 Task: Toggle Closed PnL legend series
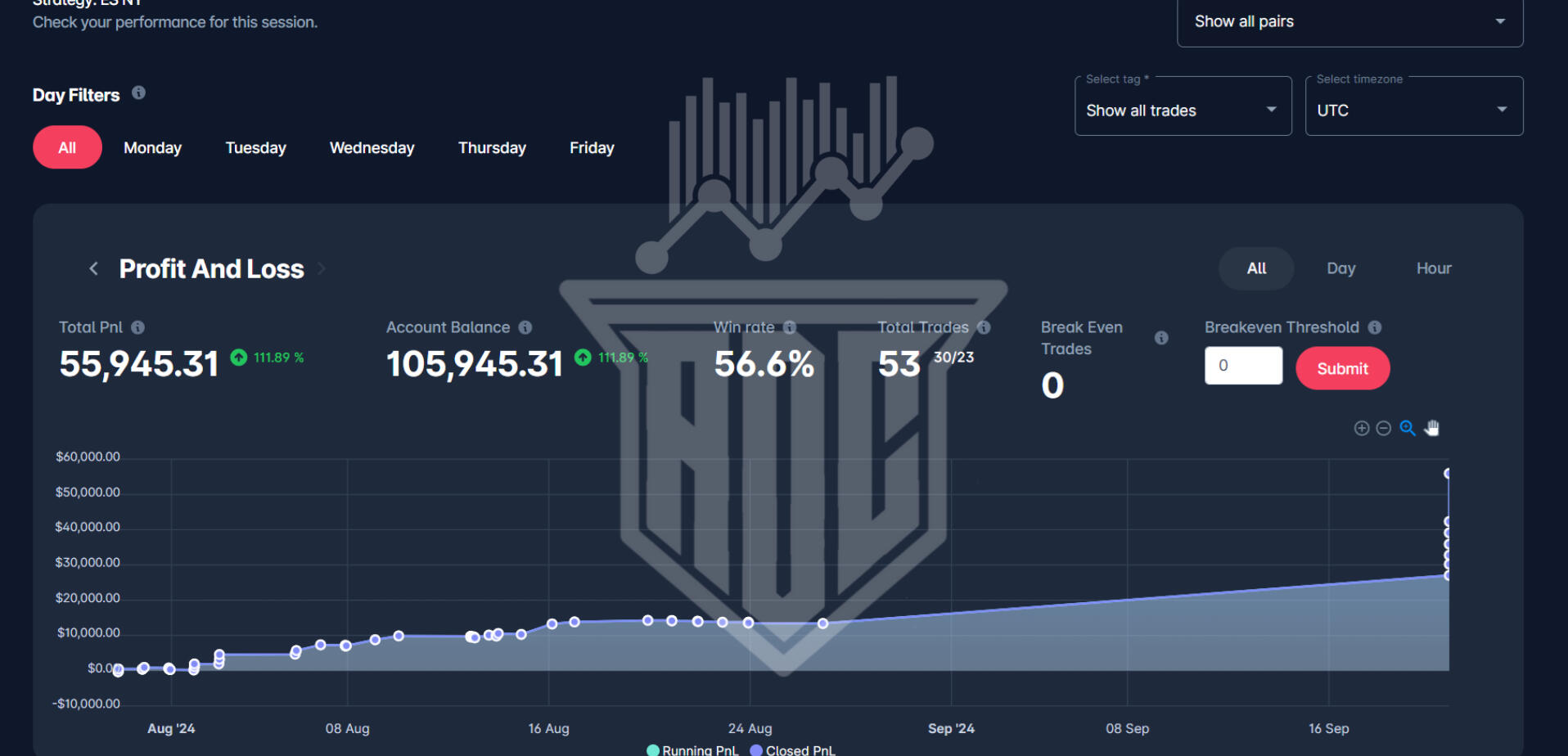coord(793,749)
